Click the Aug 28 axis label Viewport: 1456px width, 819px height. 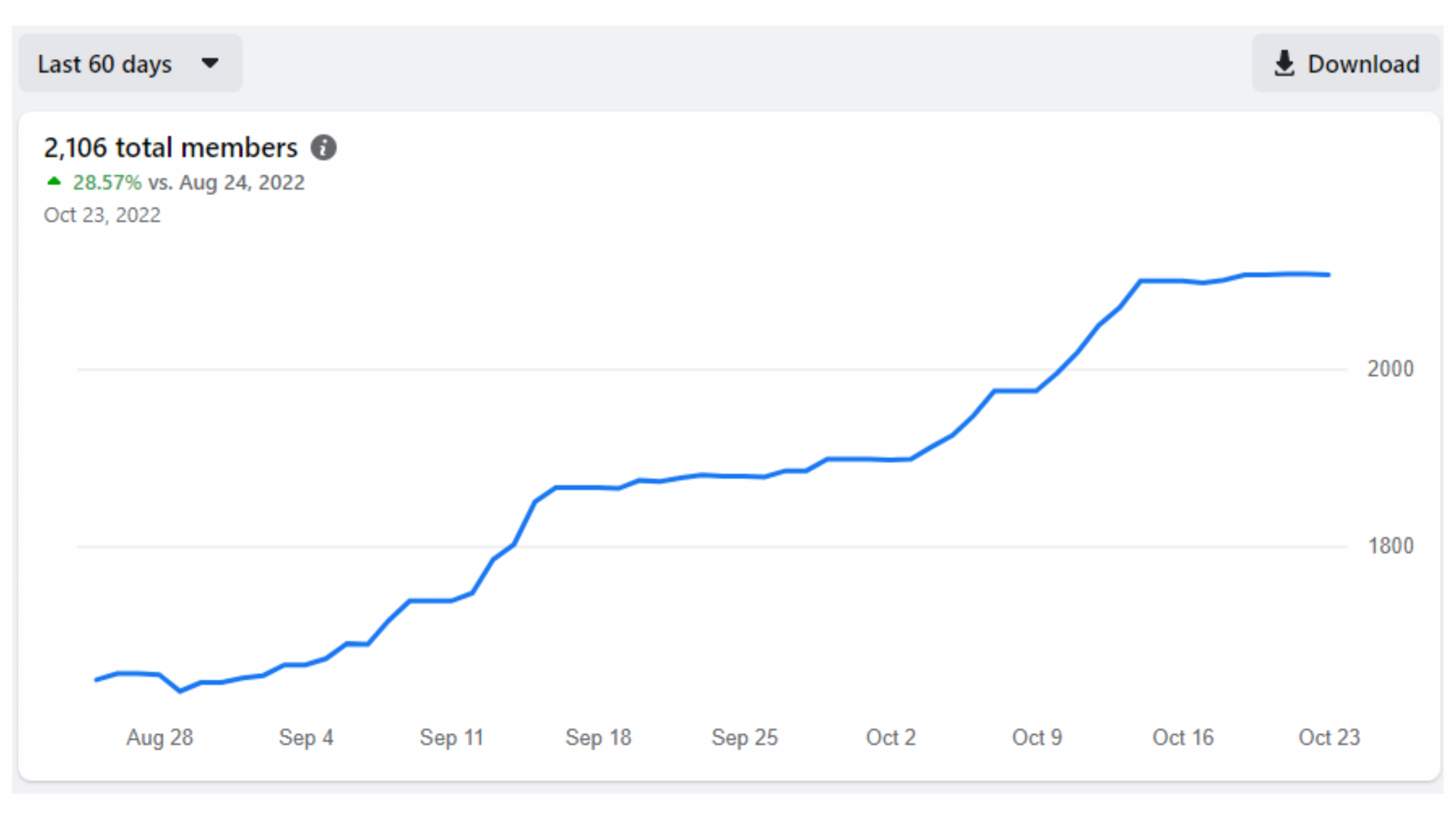point(160,737)
